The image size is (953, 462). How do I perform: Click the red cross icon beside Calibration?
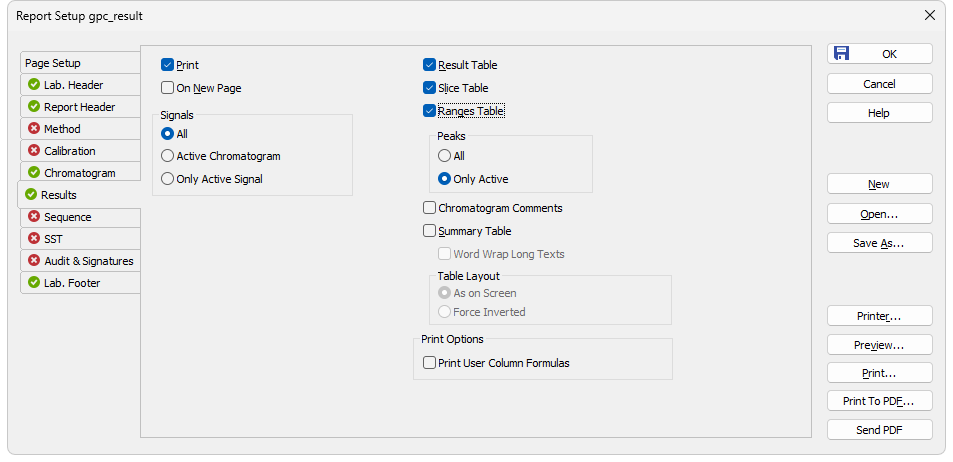34,150
